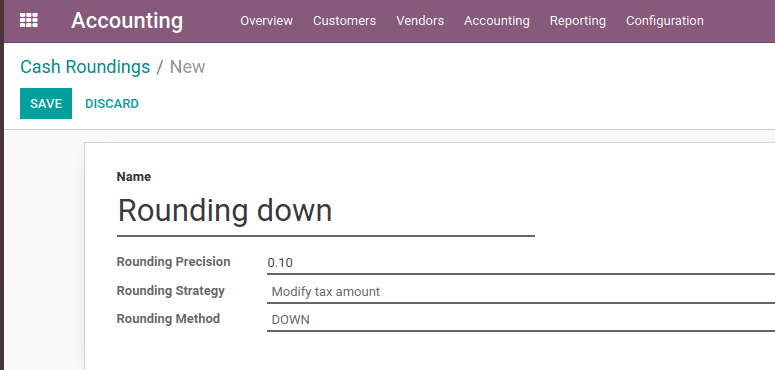
Task: Click the DISCARD button
Action: 112,104
